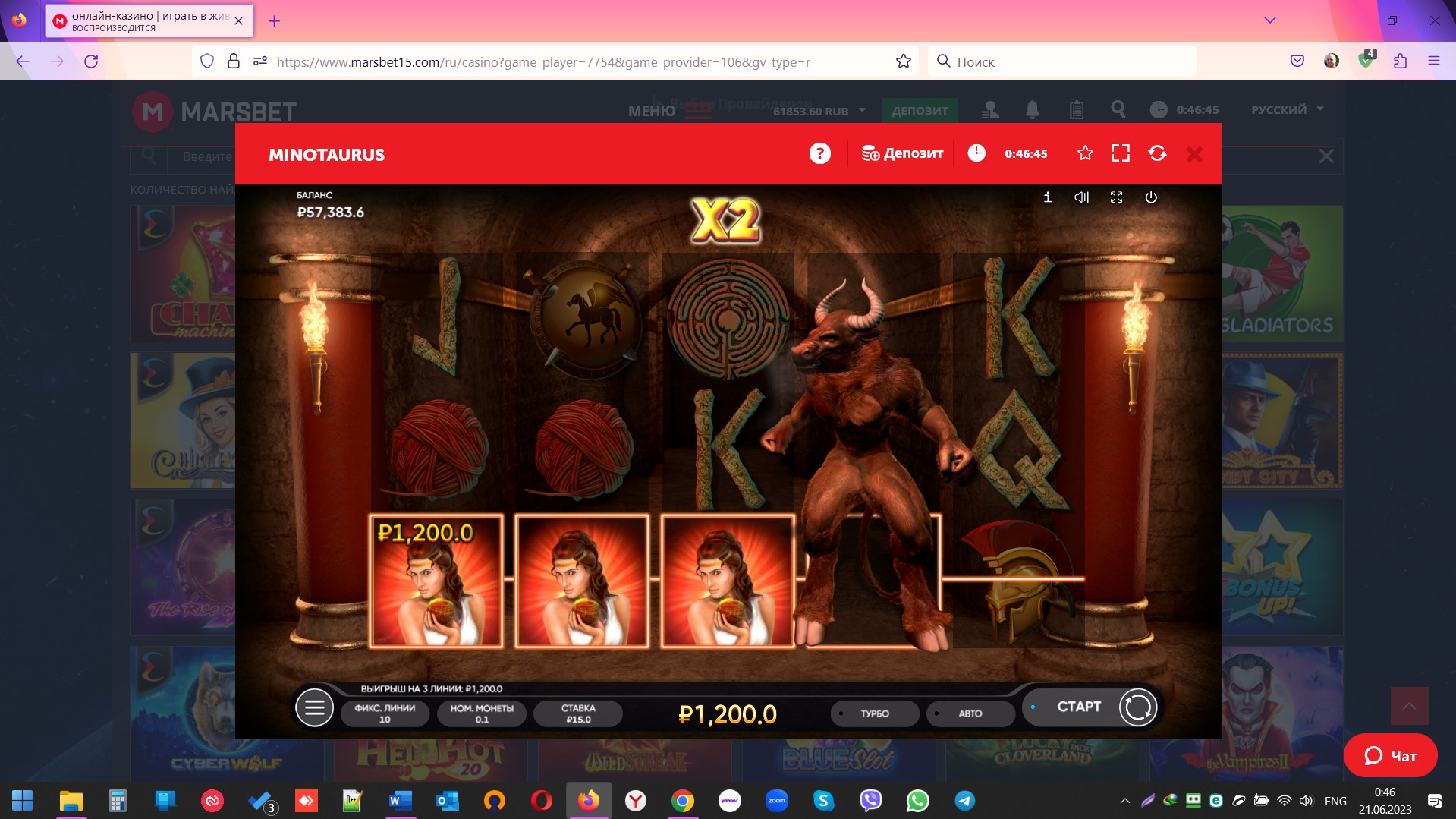Spin reels with СТАРТ button

[1079, 707]
